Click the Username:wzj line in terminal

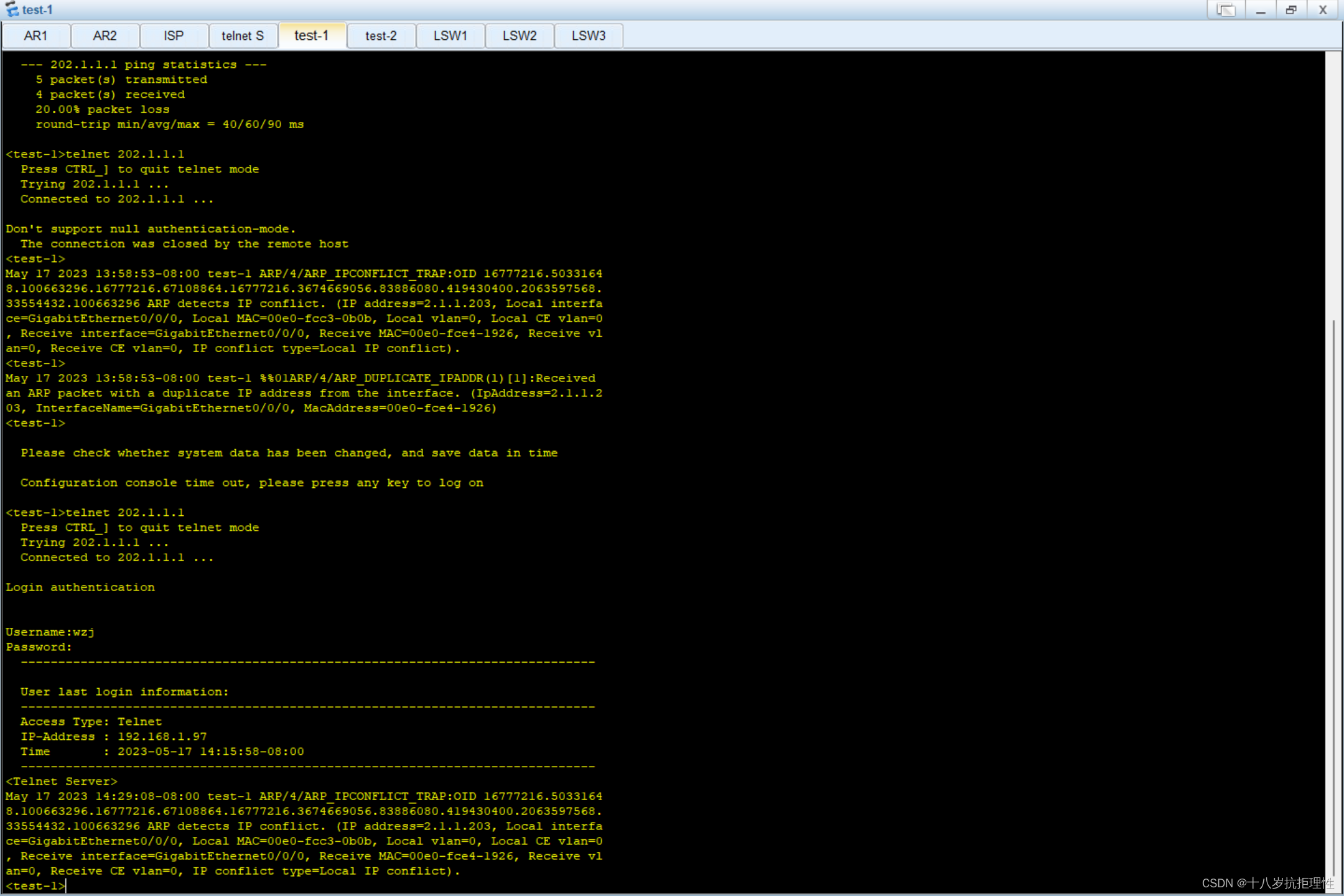coord(50,632)
